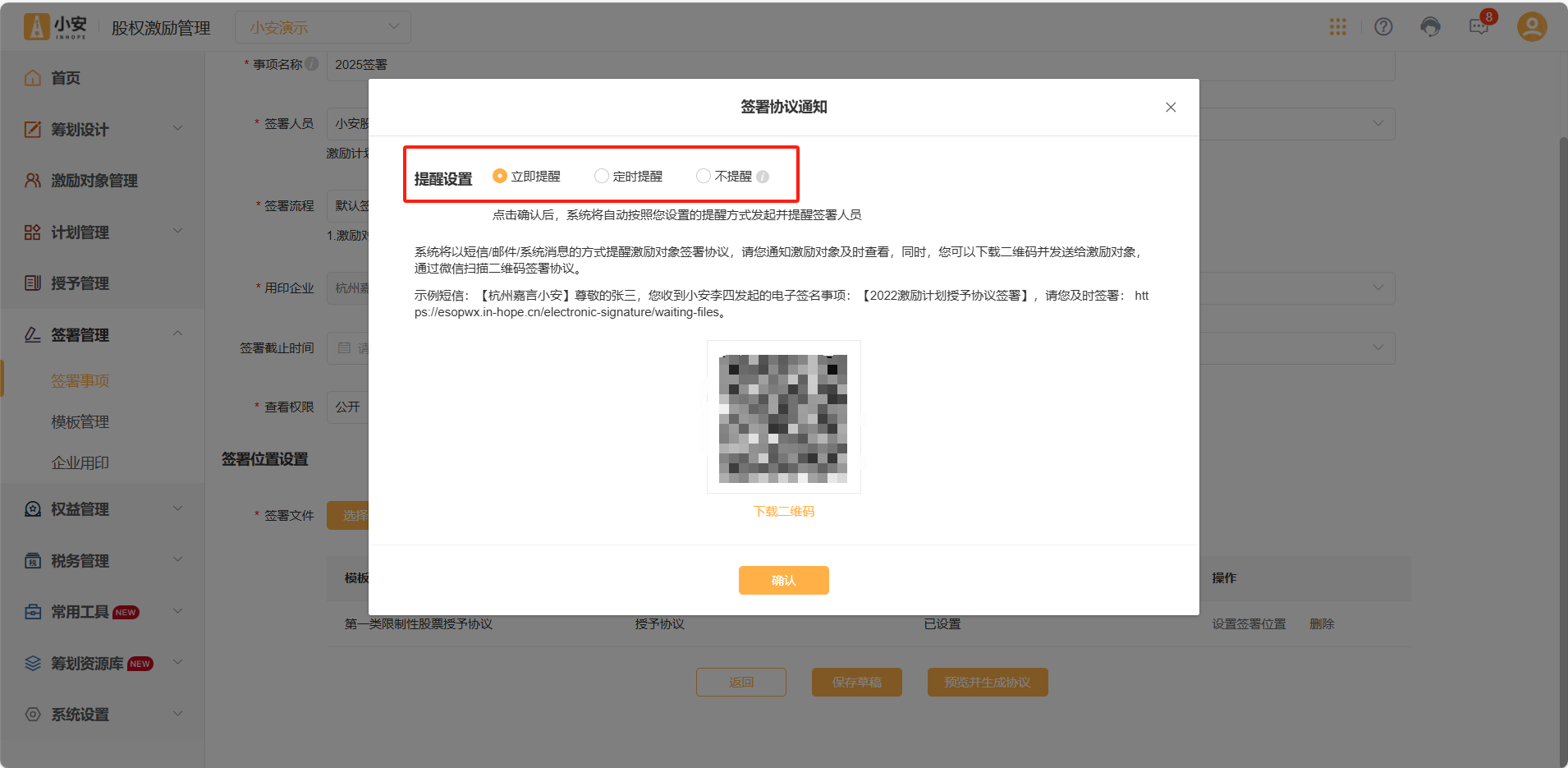Click the 已设置 status cell
This screenshot has height=768, width=1568.
(x=942, y=624)
